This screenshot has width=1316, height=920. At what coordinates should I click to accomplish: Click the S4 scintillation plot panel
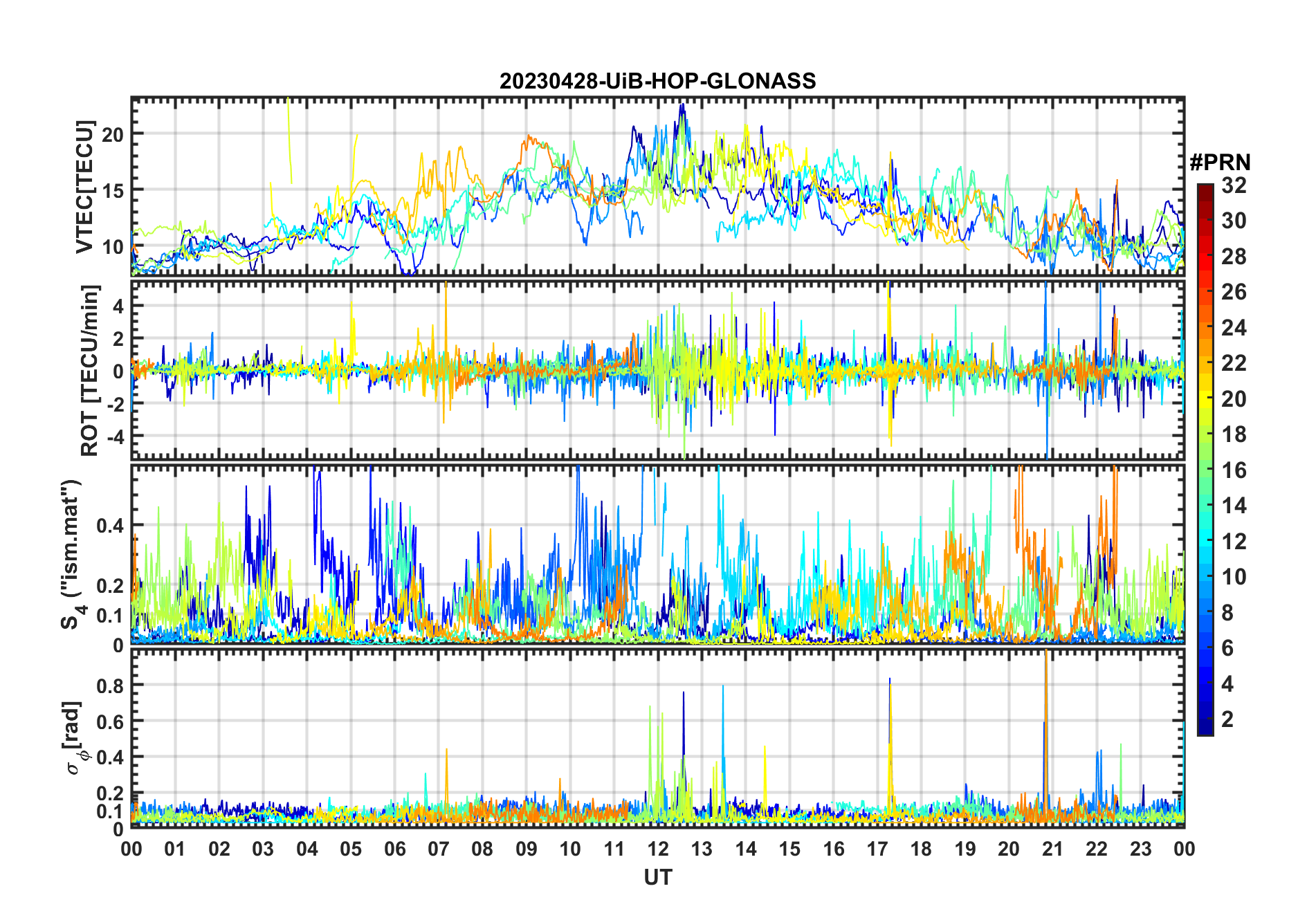(x=657, y=554)
